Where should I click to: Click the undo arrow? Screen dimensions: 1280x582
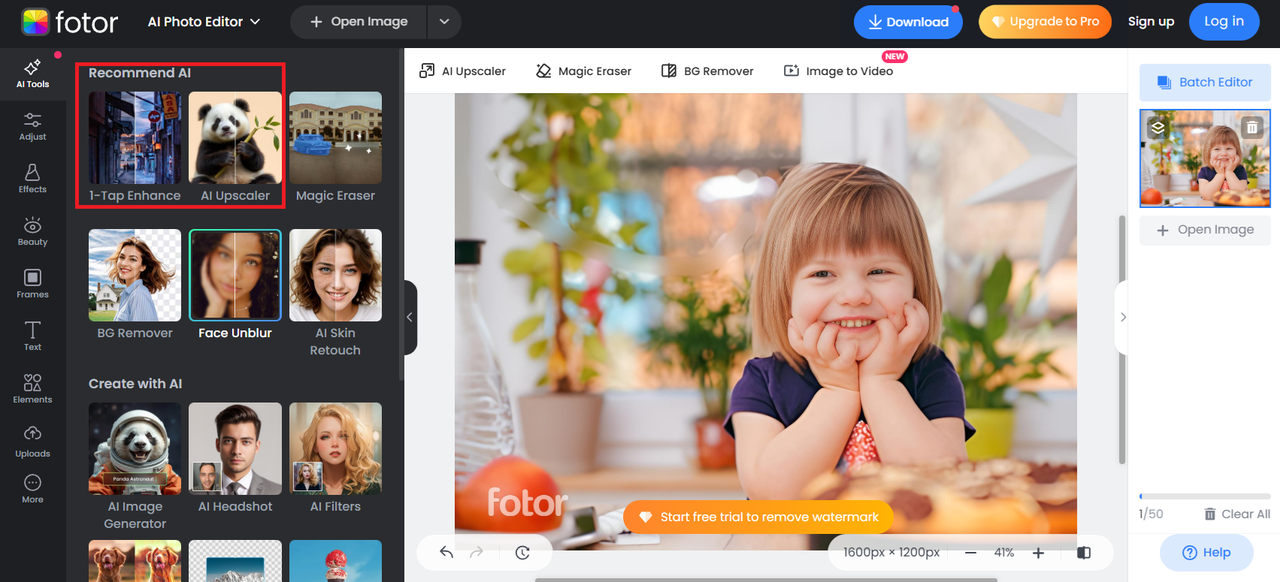(x=446, y=552)
